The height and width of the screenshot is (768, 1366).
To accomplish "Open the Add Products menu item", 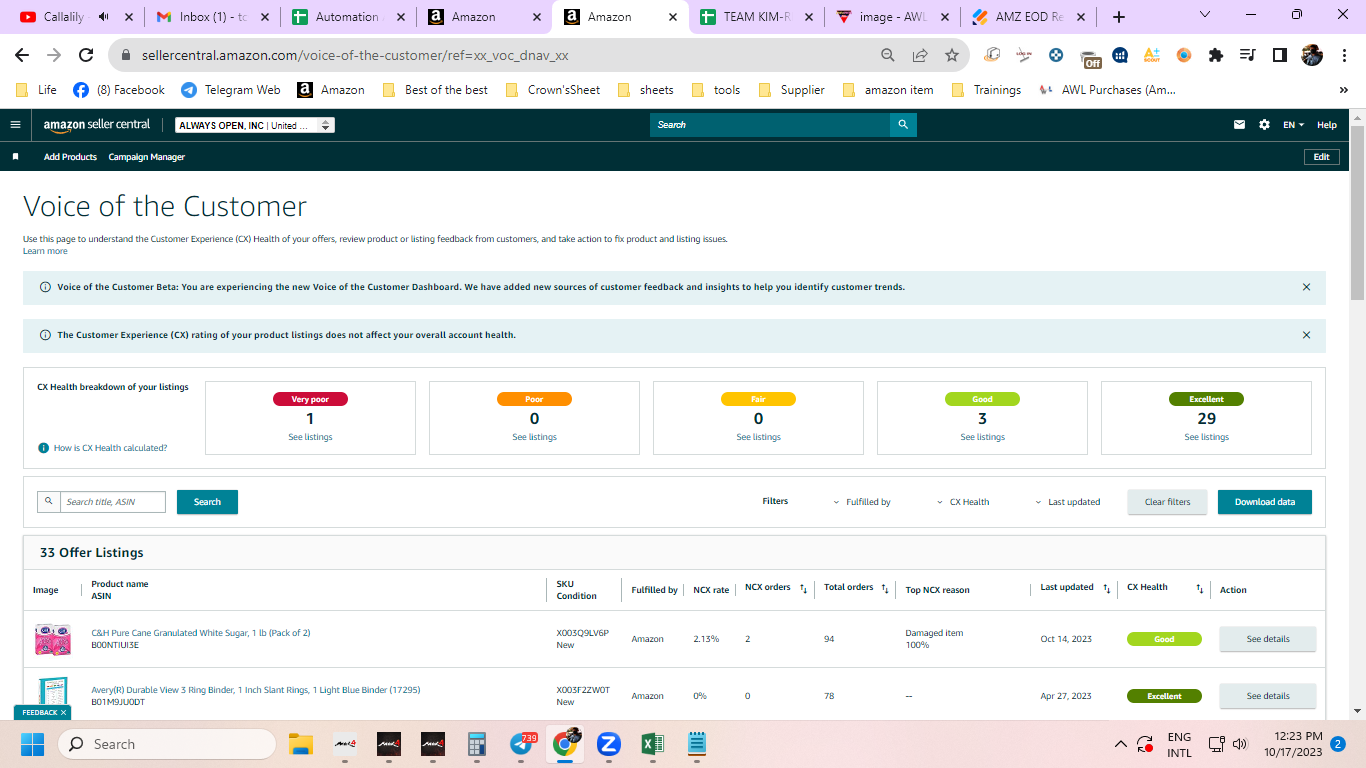I will (70, 157).
